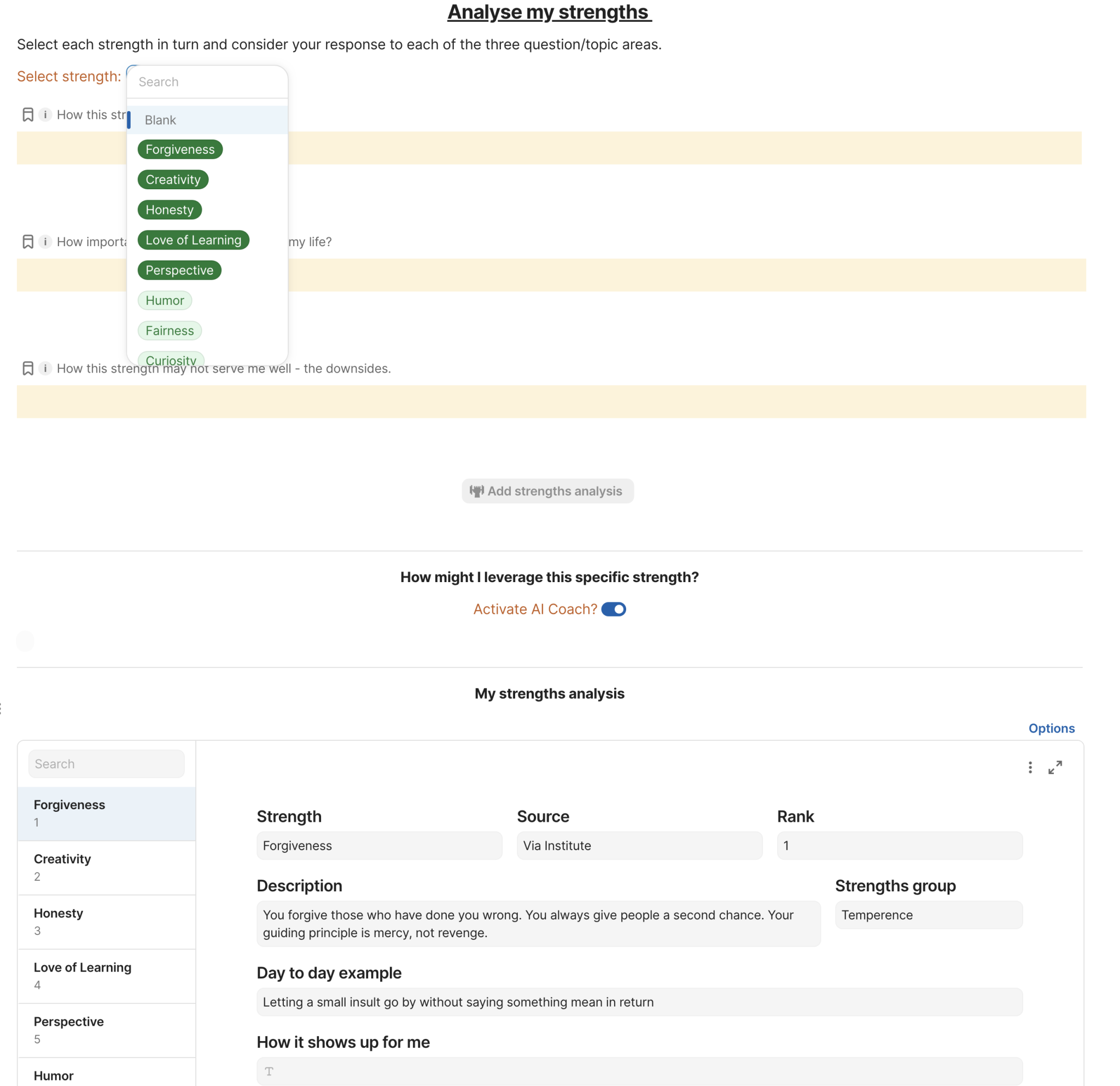Click the bookmark icon beside the downsides question
This screenshot has width=1120, height=1086.
point(27,369)
